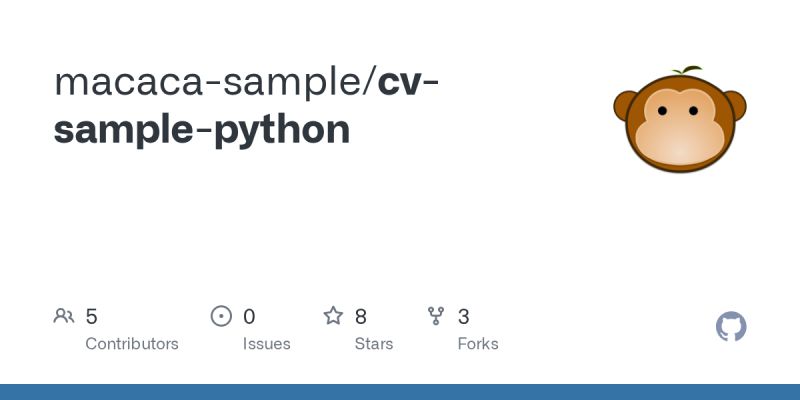Open the monkey avatar image

[680, 119]
